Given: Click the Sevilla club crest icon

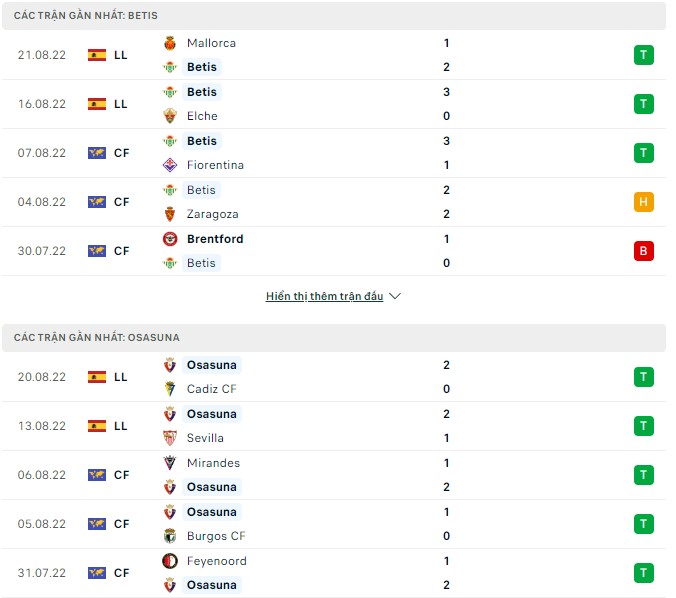Looking at the screenshot, I should click(170, 438).
